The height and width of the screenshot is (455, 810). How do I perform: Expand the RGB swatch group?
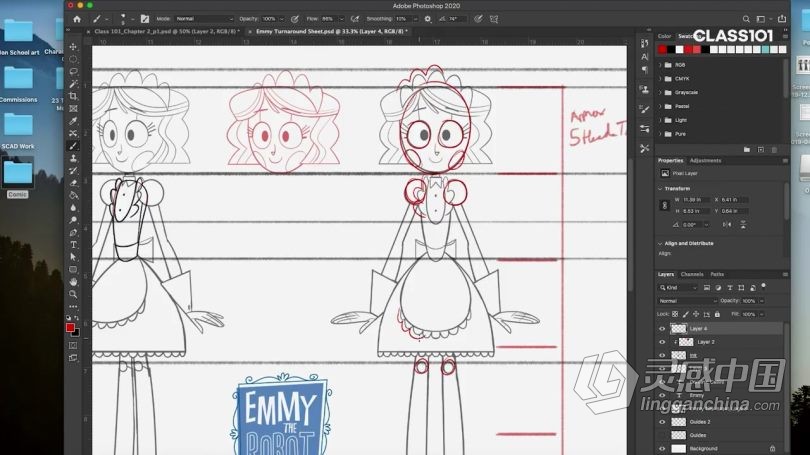click(x=660, y=65)
